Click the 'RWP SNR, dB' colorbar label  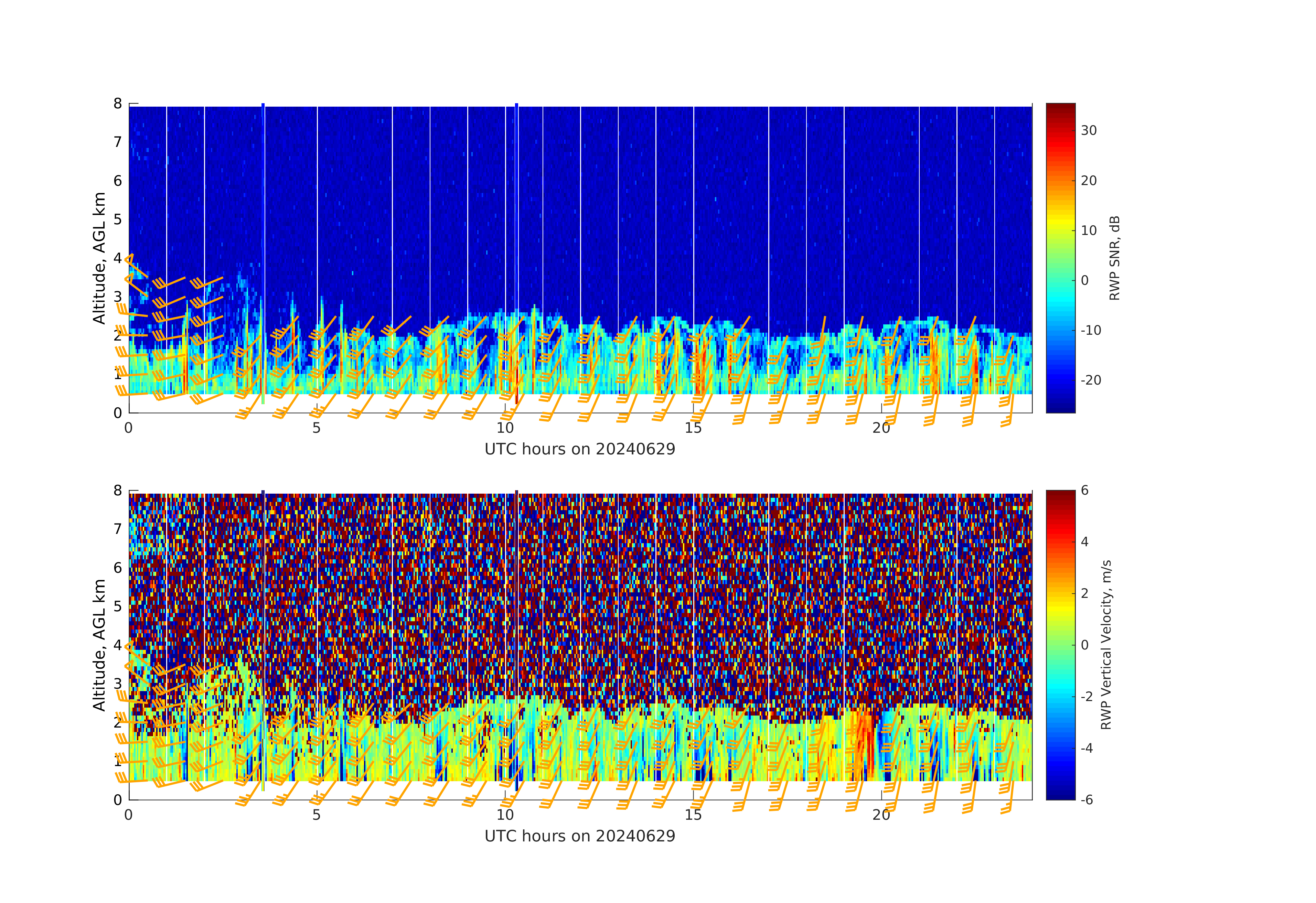coord(1114,258)
